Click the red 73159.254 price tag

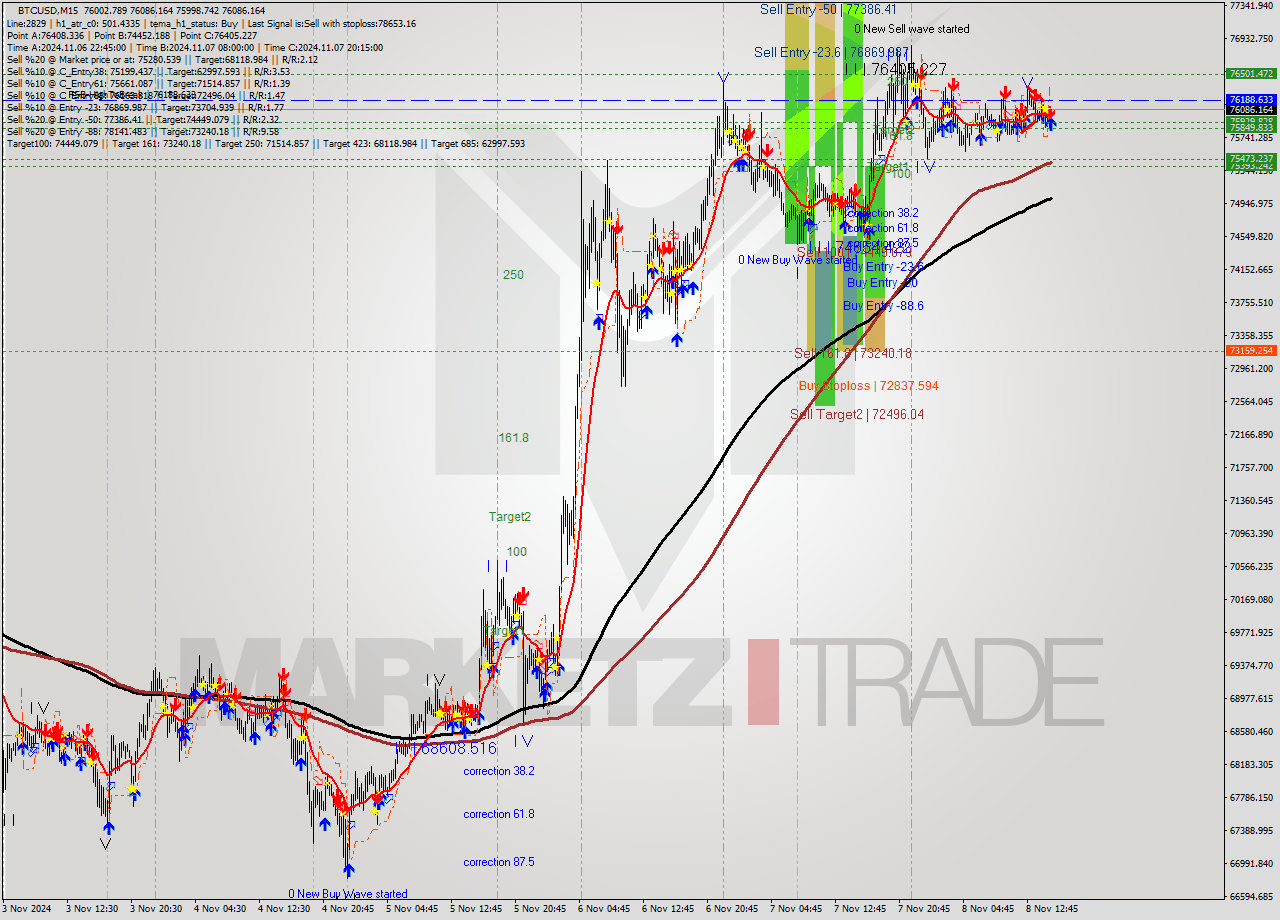[1250, 350]
